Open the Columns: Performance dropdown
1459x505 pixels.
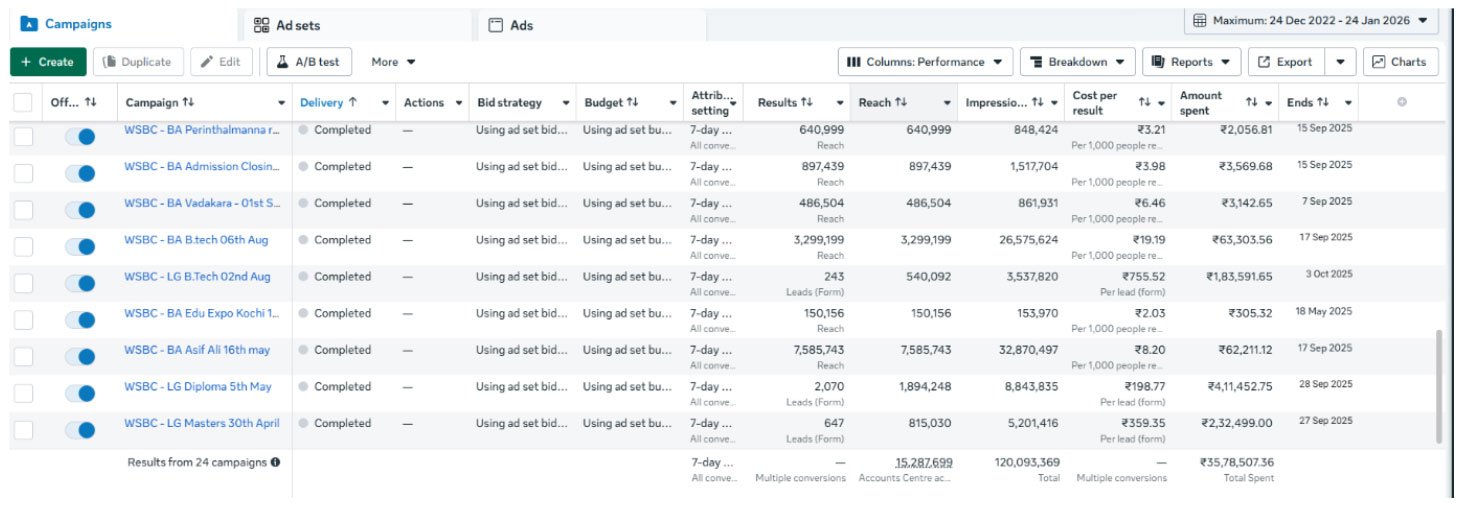[925, 62]
